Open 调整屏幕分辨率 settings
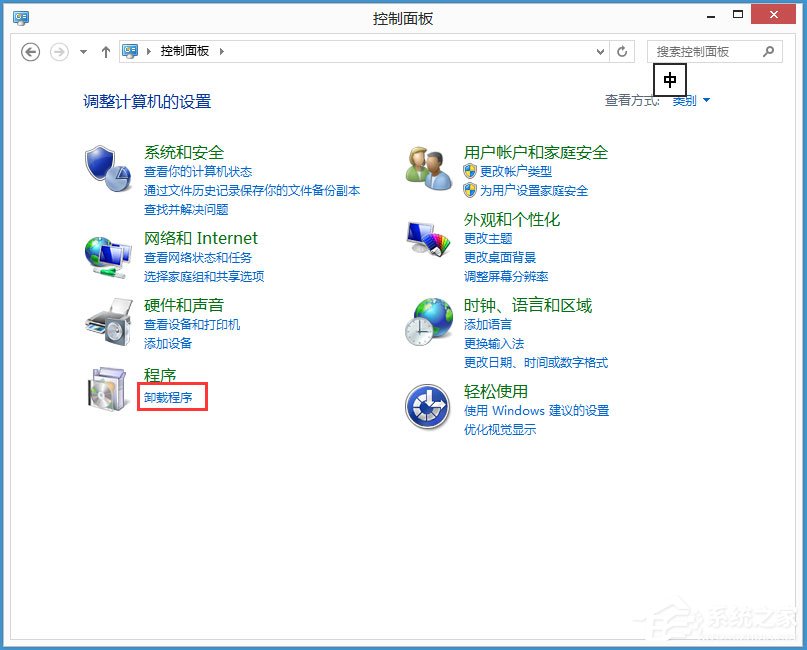 click(508, 277)
